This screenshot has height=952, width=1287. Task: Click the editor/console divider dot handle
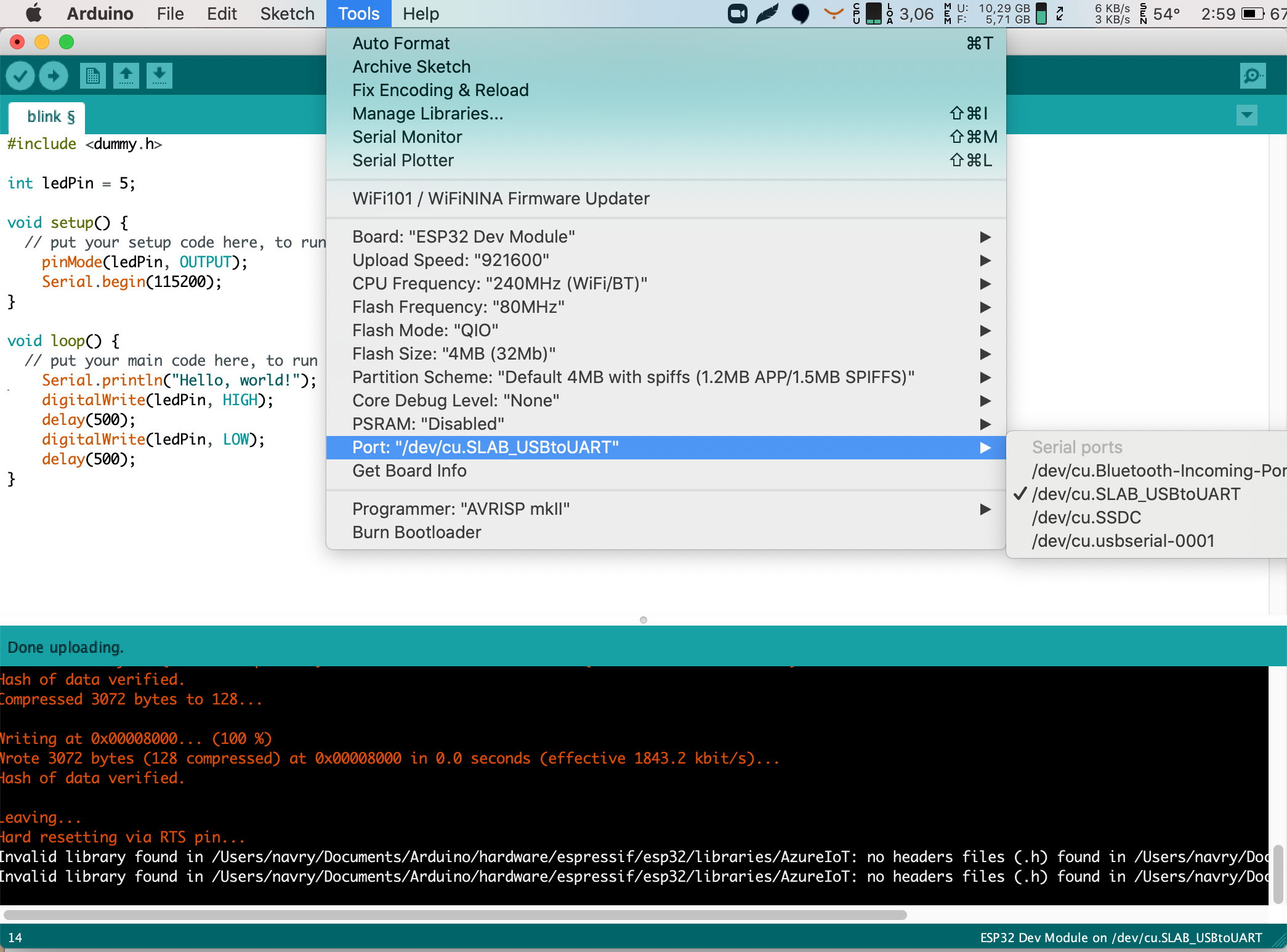coord(643,619)
